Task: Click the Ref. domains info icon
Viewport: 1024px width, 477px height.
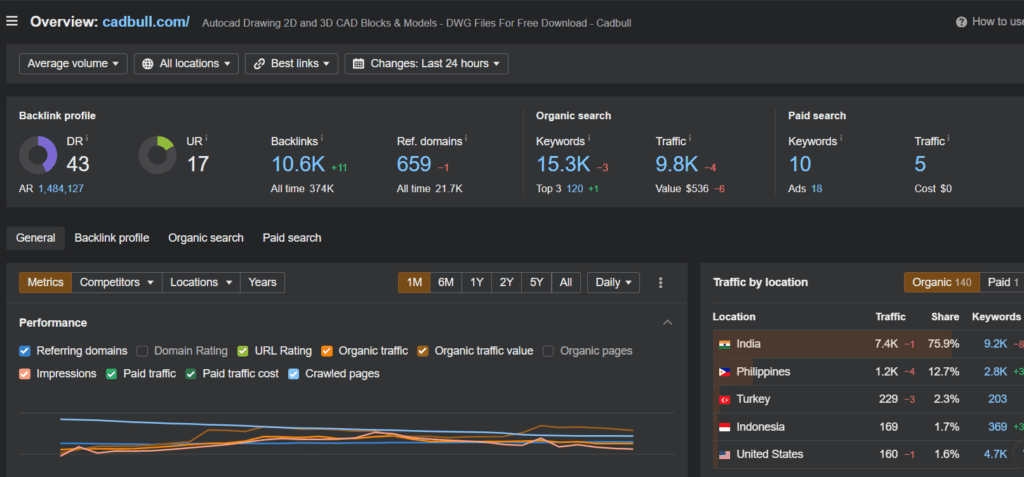Action: [x=466, y=139]
